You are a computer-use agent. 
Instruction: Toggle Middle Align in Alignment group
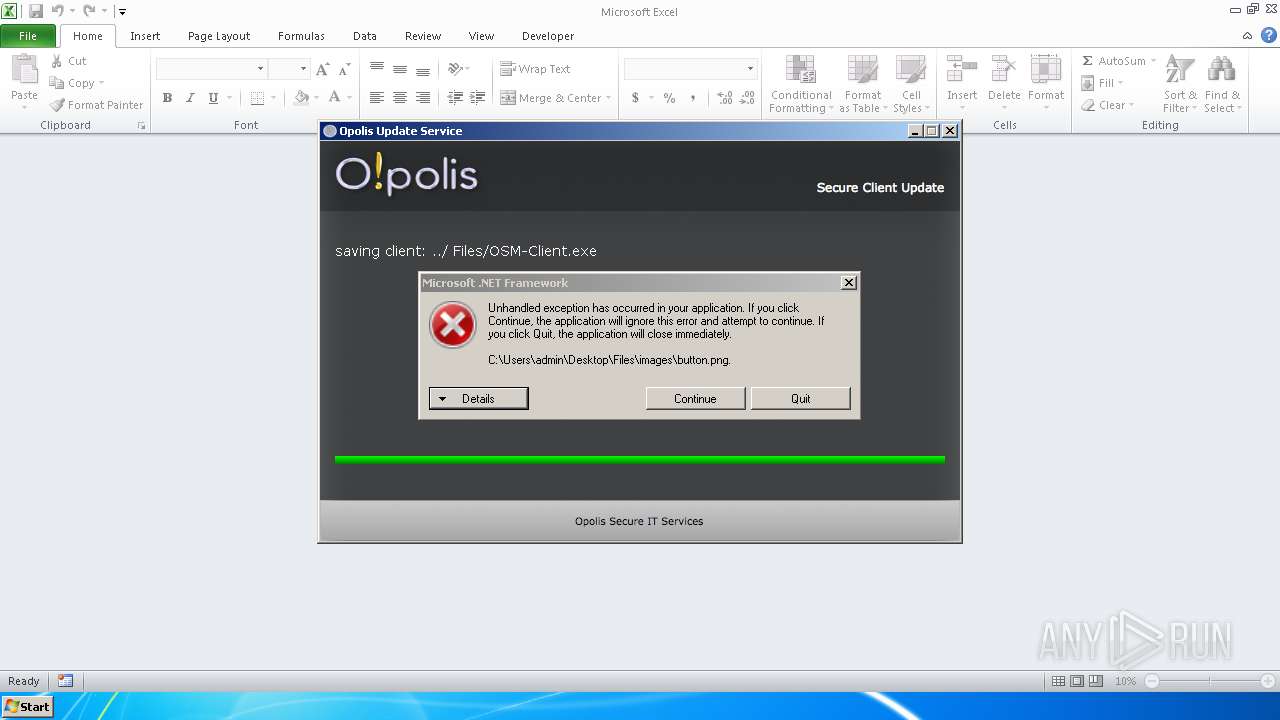(x=400, y=69)
